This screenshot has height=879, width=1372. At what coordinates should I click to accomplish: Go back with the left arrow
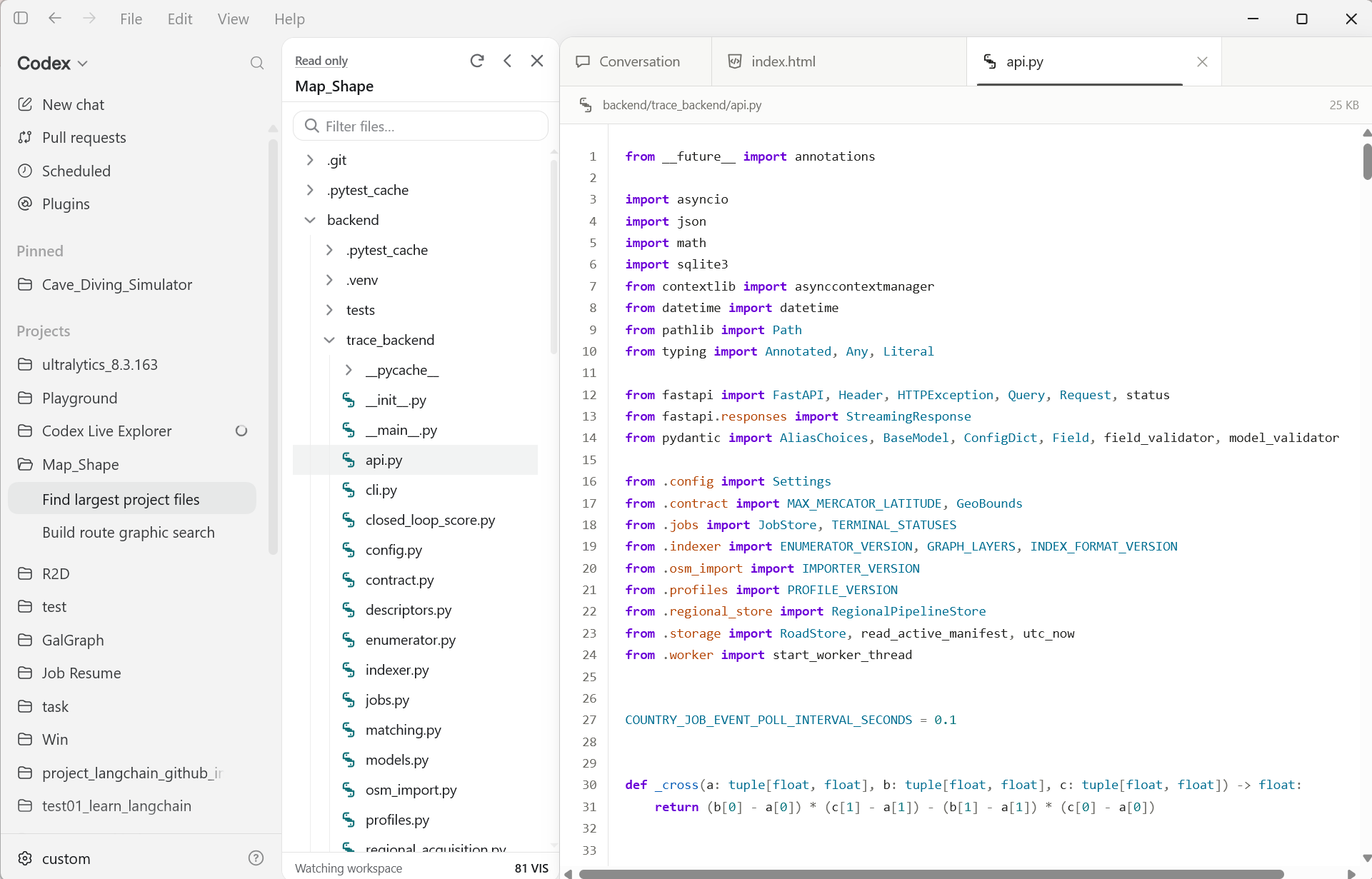click(x=55, y=18)
